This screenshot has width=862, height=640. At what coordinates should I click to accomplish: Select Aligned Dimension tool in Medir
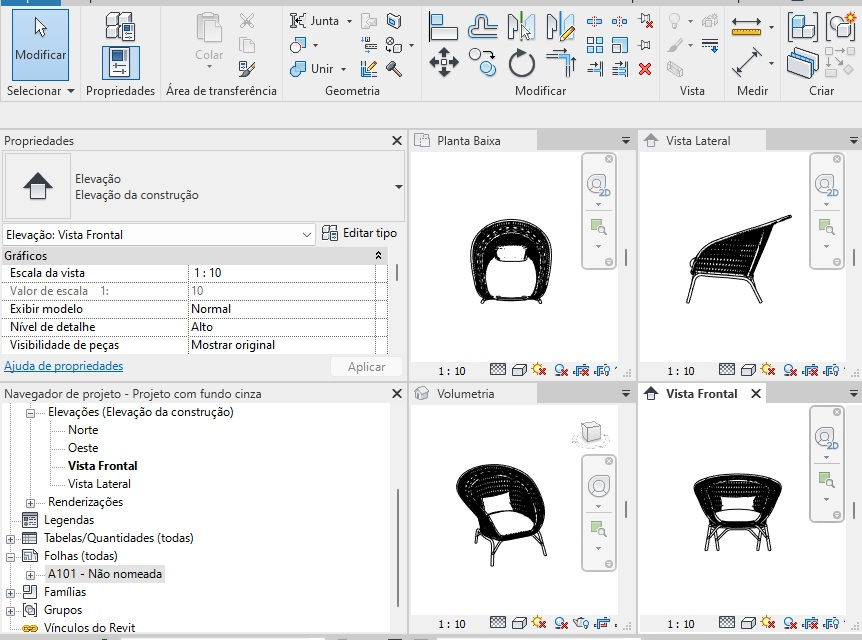[746, 26]
